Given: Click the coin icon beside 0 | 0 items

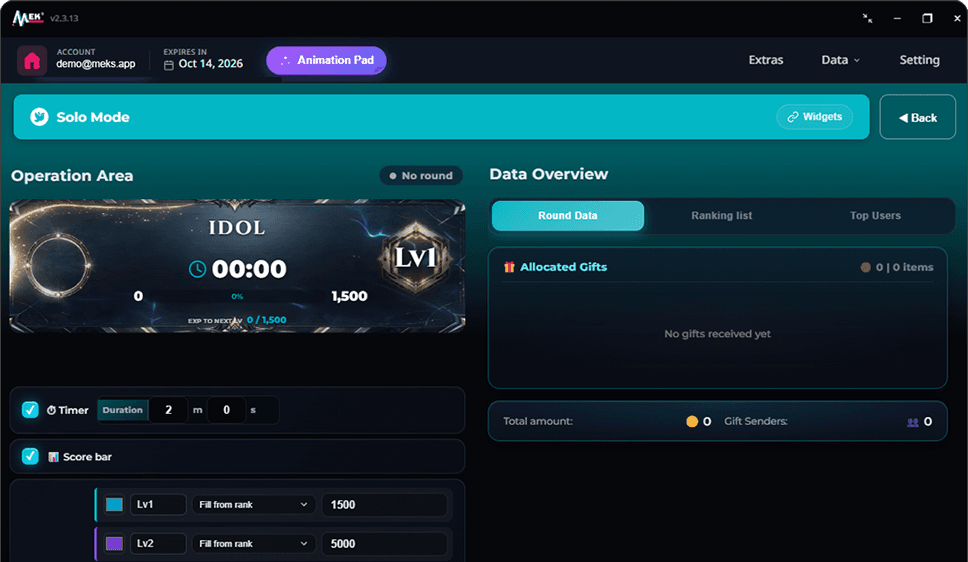Looking at the screenshot, I should 866,267.
